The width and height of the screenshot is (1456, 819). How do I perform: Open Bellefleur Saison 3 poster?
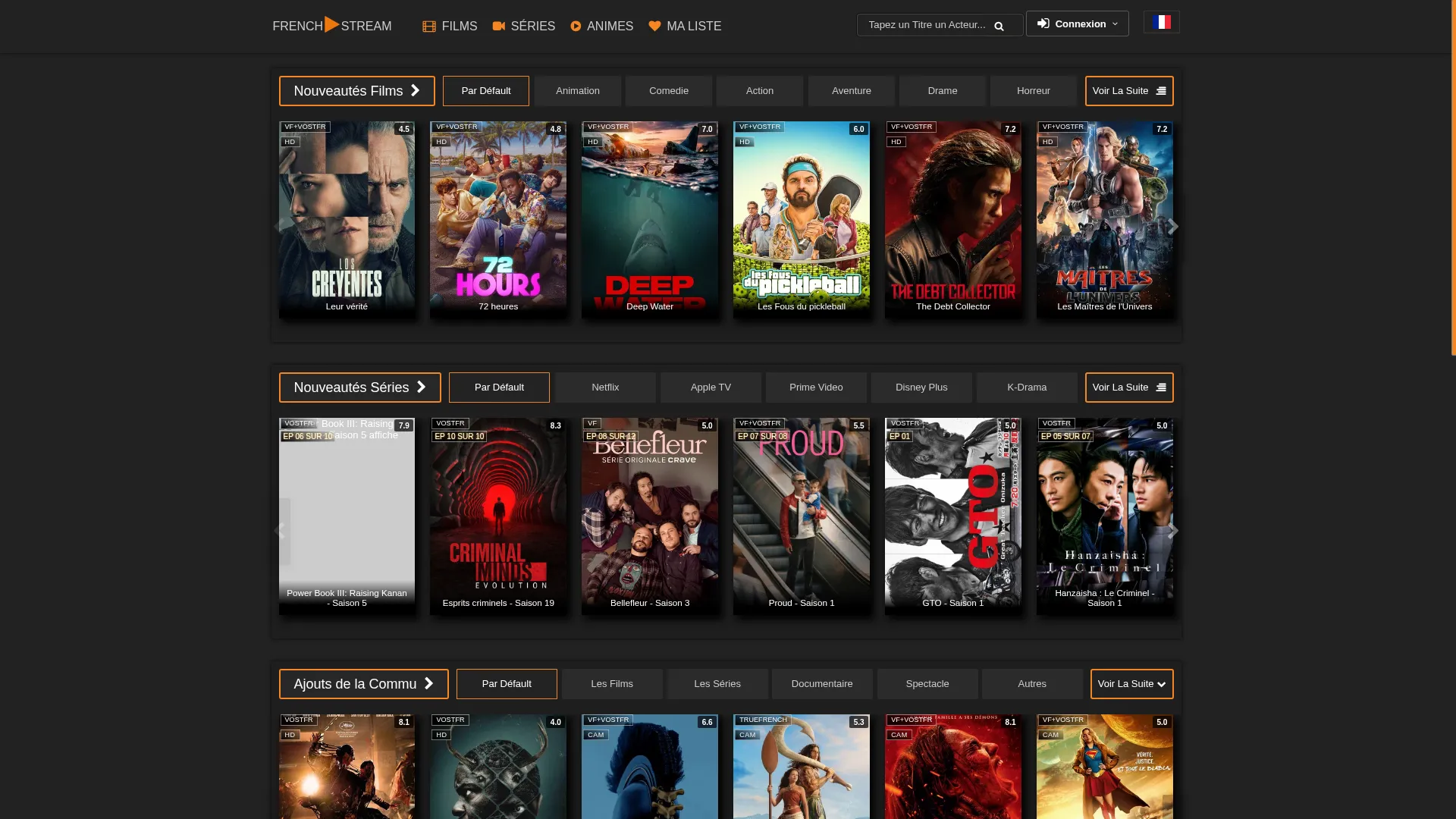point(650,516)
